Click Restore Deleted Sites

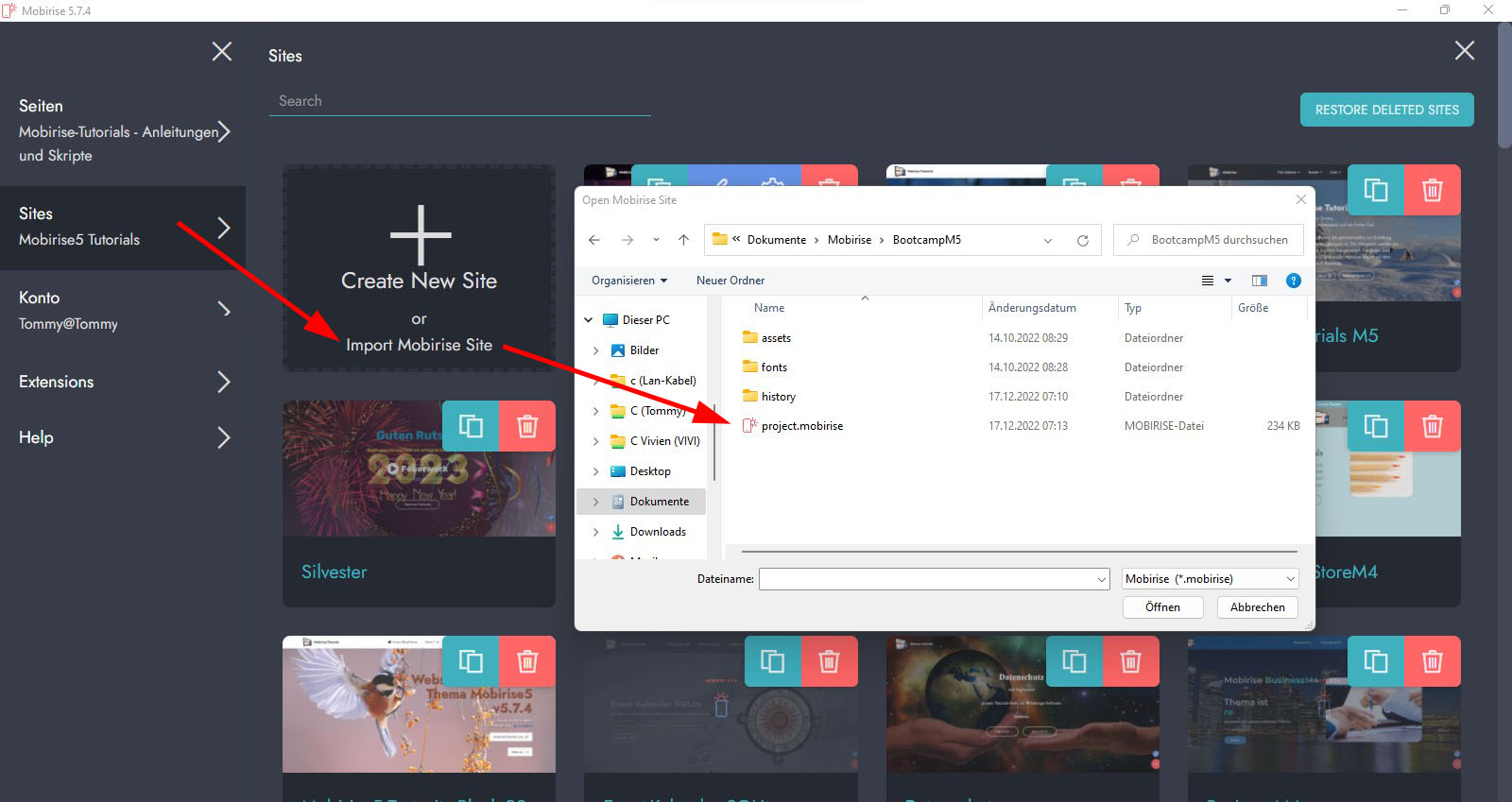point(1387,110)
